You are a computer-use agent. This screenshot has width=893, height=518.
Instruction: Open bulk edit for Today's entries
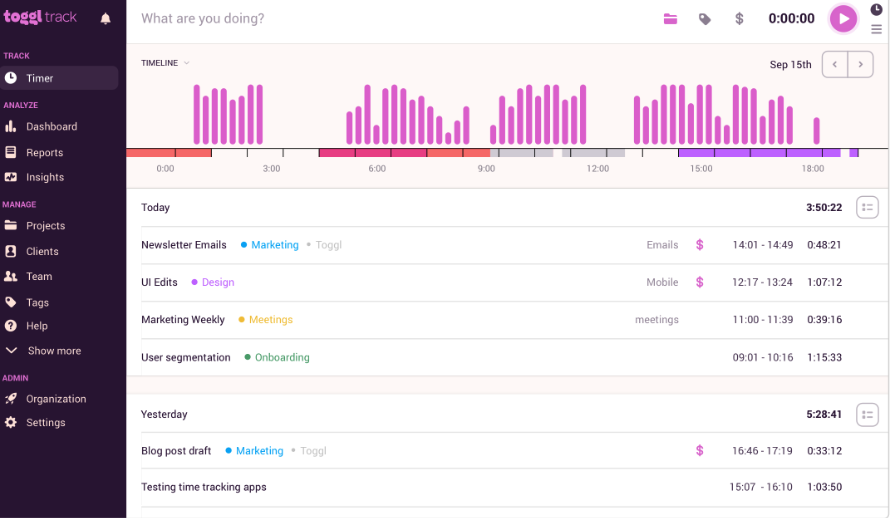[867, 207]
